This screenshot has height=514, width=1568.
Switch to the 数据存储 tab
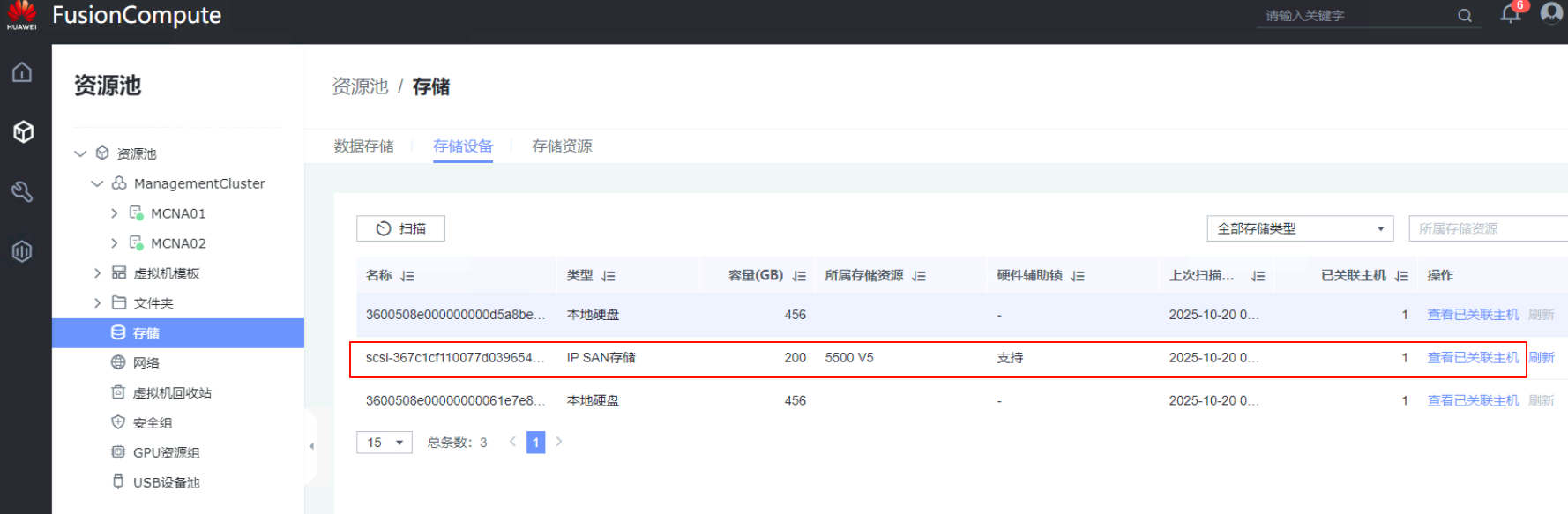(x=363, y=146)
